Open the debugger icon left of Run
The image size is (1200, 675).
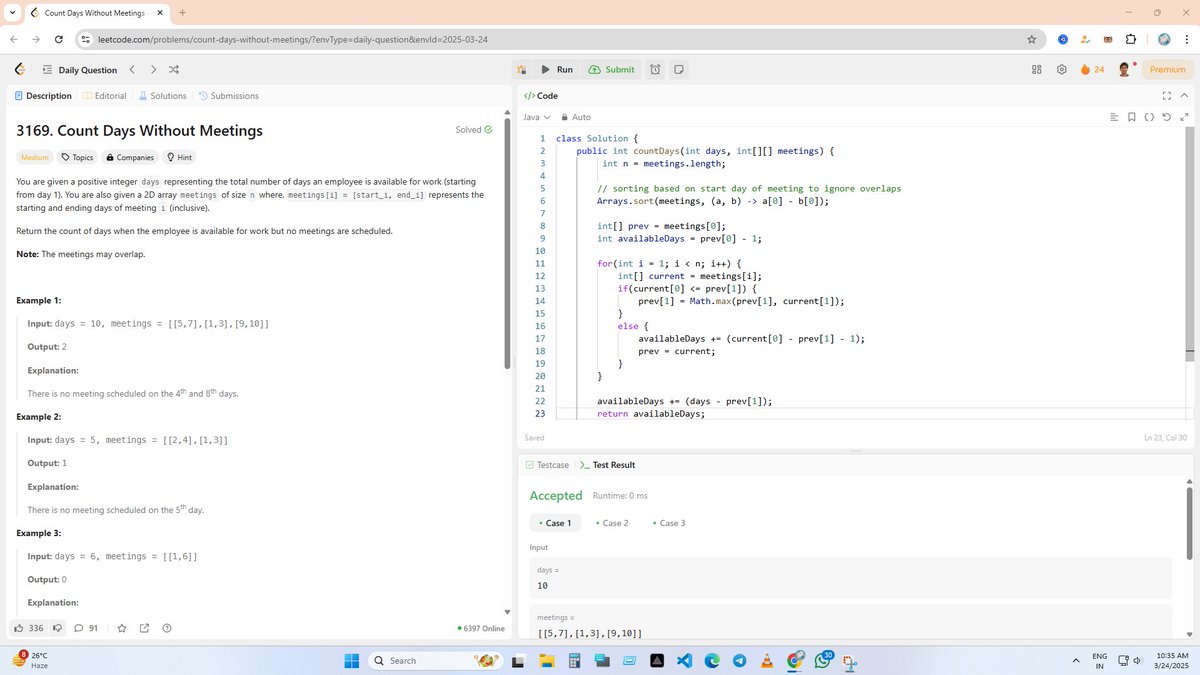(x=521, y=70)
